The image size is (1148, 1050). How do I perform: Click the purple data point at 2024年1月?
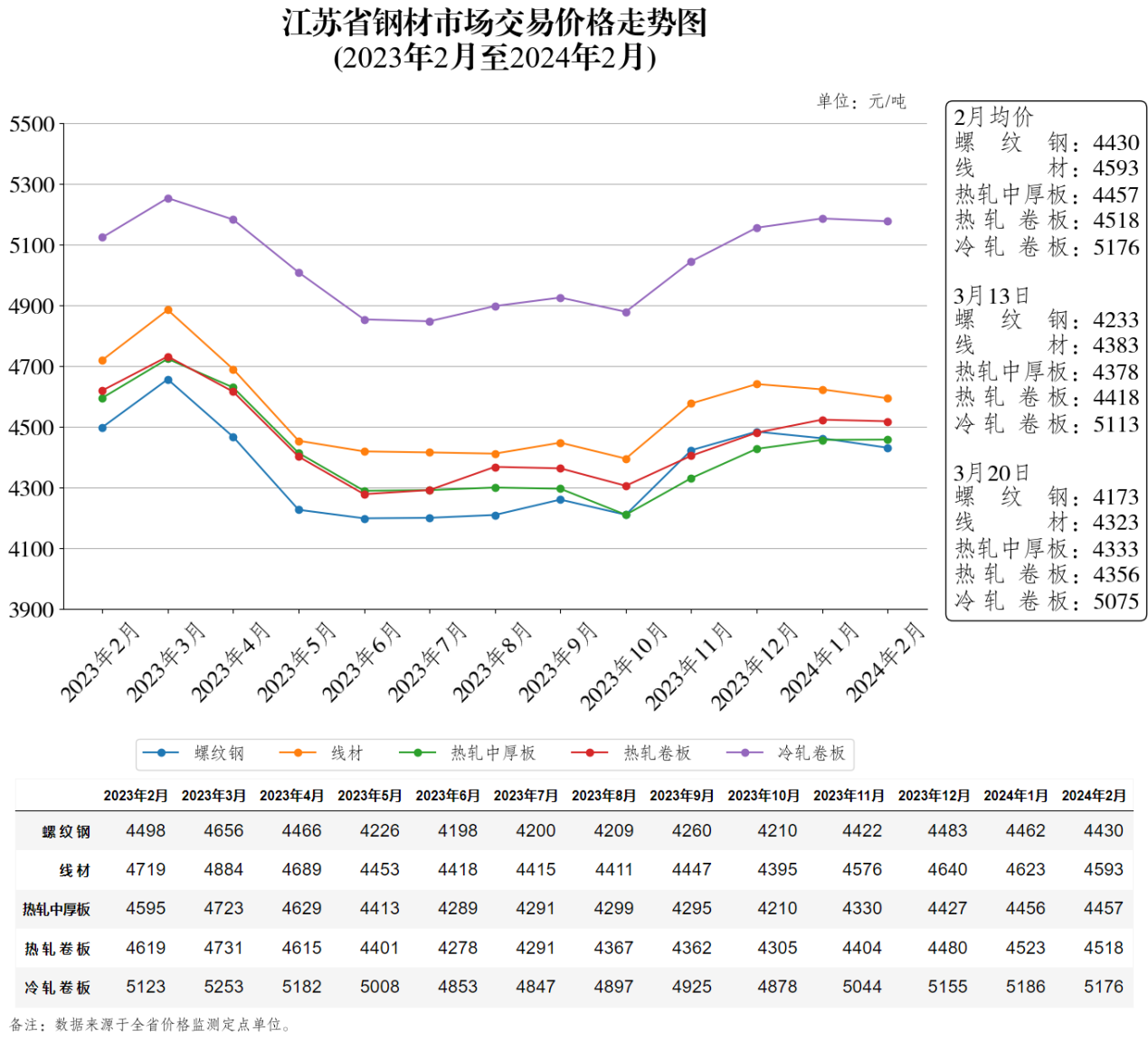click(822, 219)
